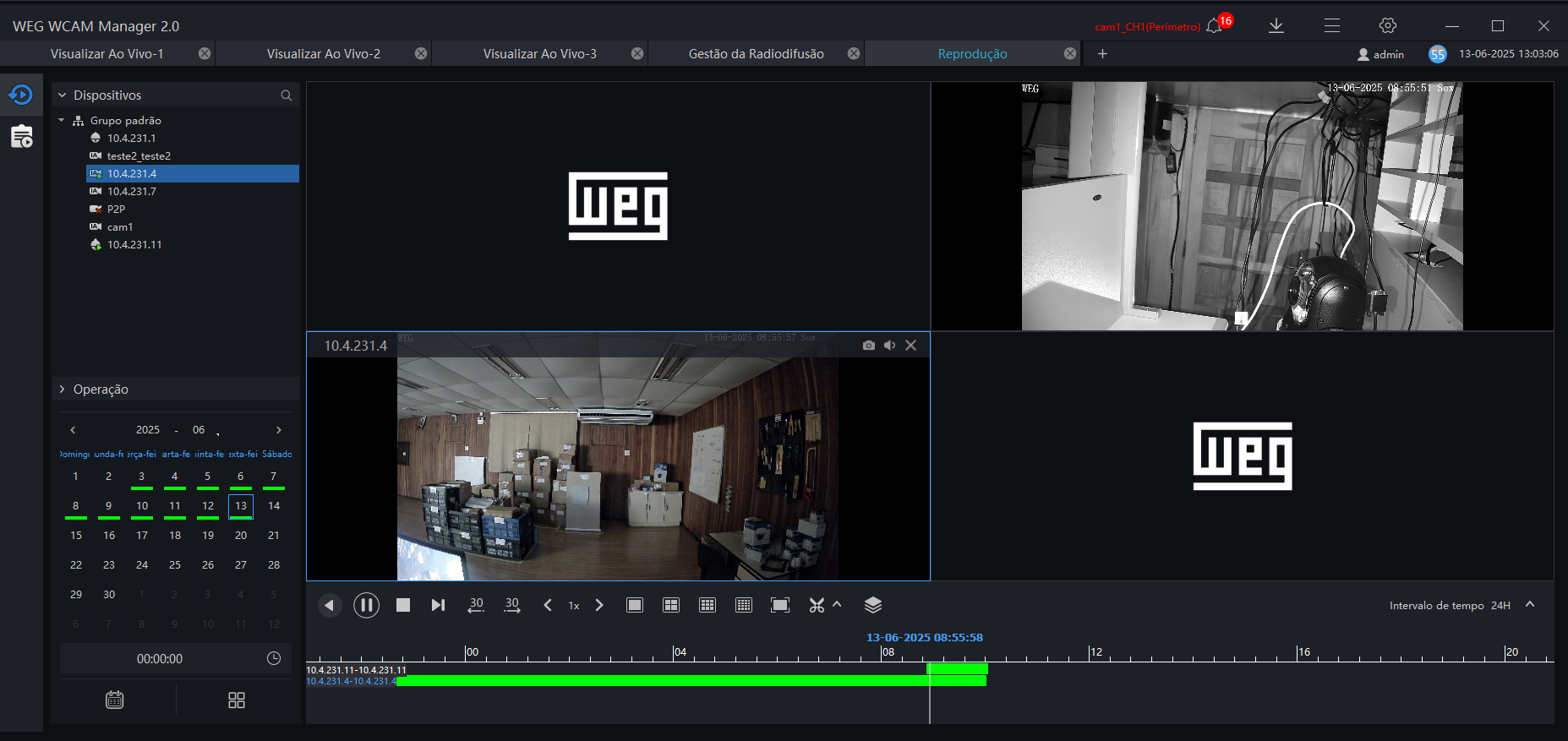1568x741 pixels.
Task: Step to the next frame
Action: [438, 605]
